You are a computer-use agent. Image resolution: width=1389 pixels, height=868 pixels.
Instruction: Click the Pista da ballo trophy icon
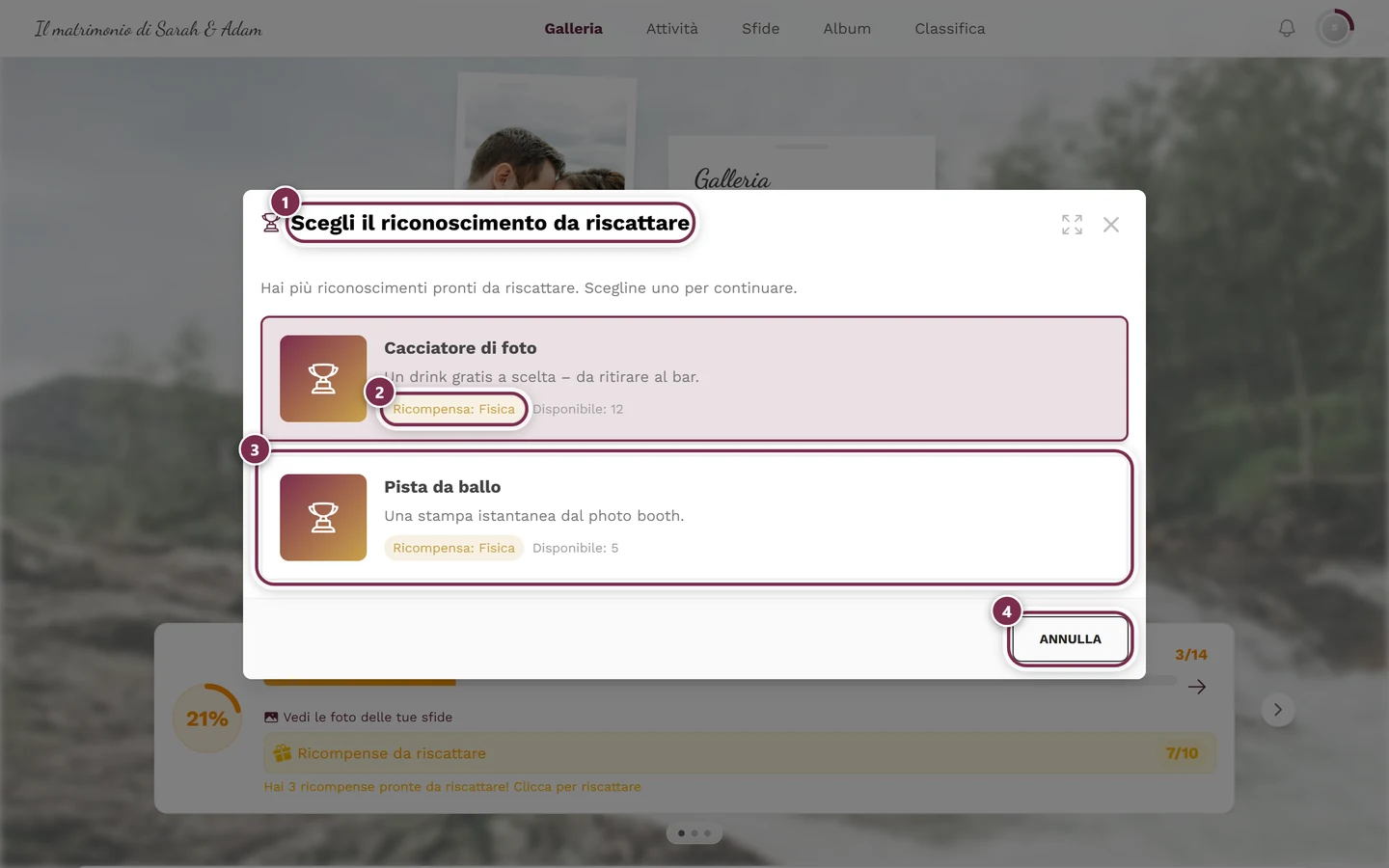[323, 518]
